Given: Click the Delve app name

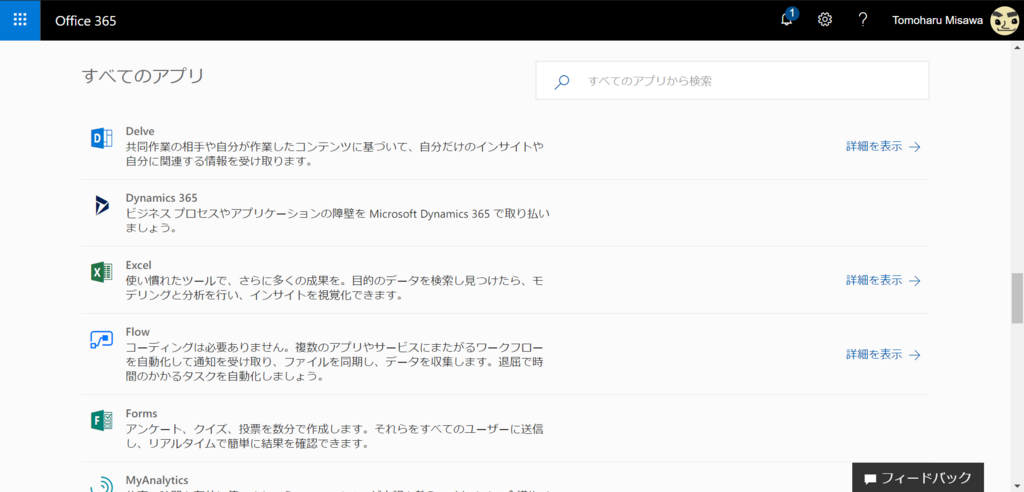Looking at the screenshot, I should [x=140, y=131].
